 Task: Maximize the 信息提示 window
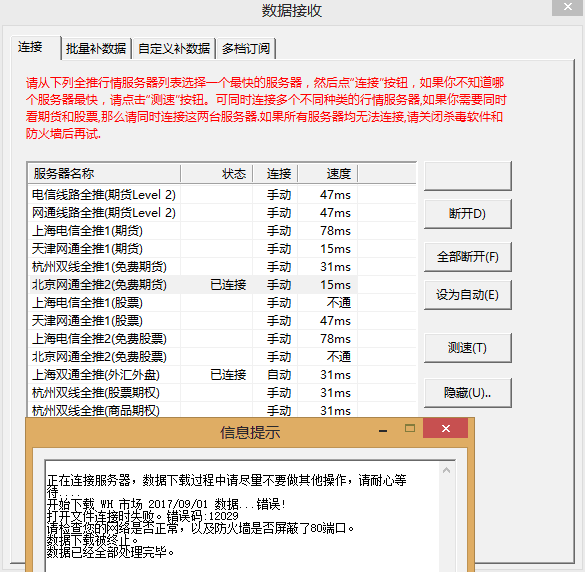[410, 428]
